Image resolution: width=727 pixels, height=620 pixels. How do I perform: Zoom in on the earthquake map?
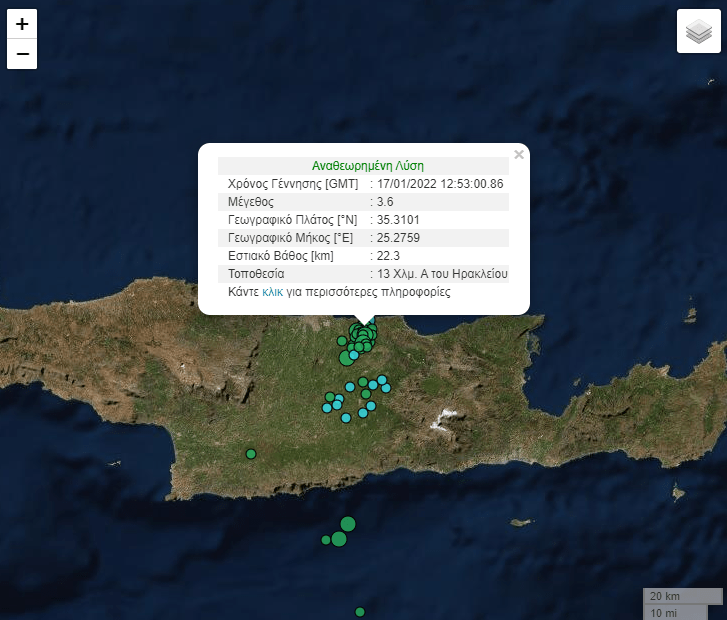coord(22,24)
